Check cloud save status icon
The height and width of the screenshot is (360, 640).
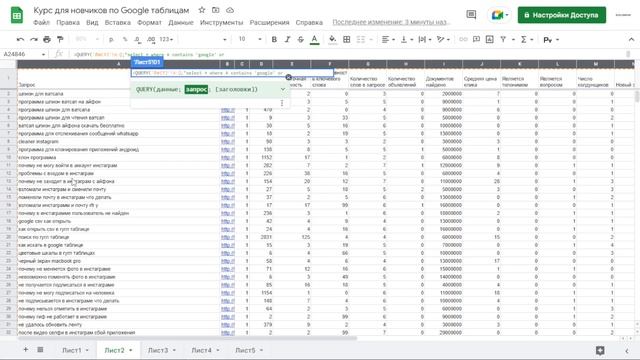pyautogui.click(x=230, y=10)
